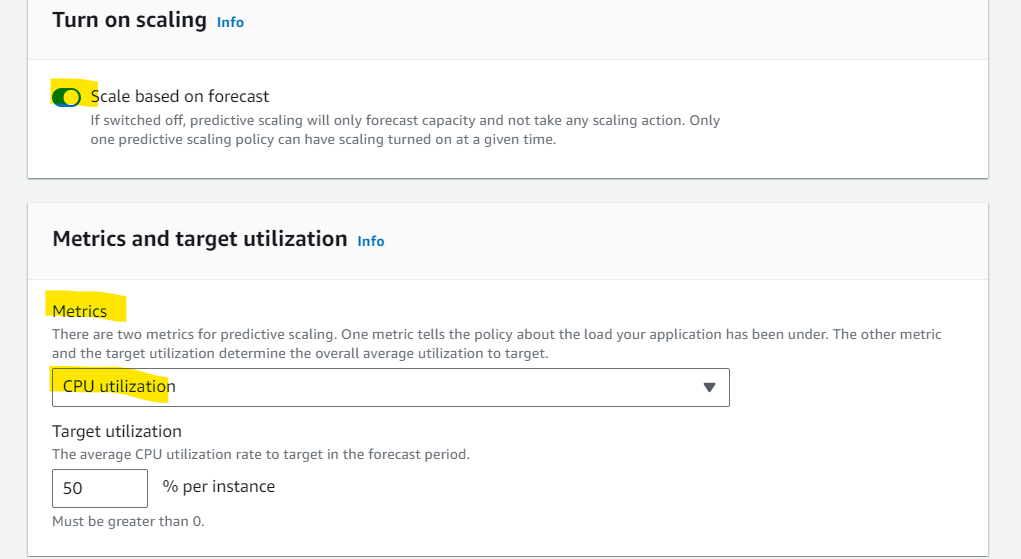Click the Target utilization label

tap(117, 431)
